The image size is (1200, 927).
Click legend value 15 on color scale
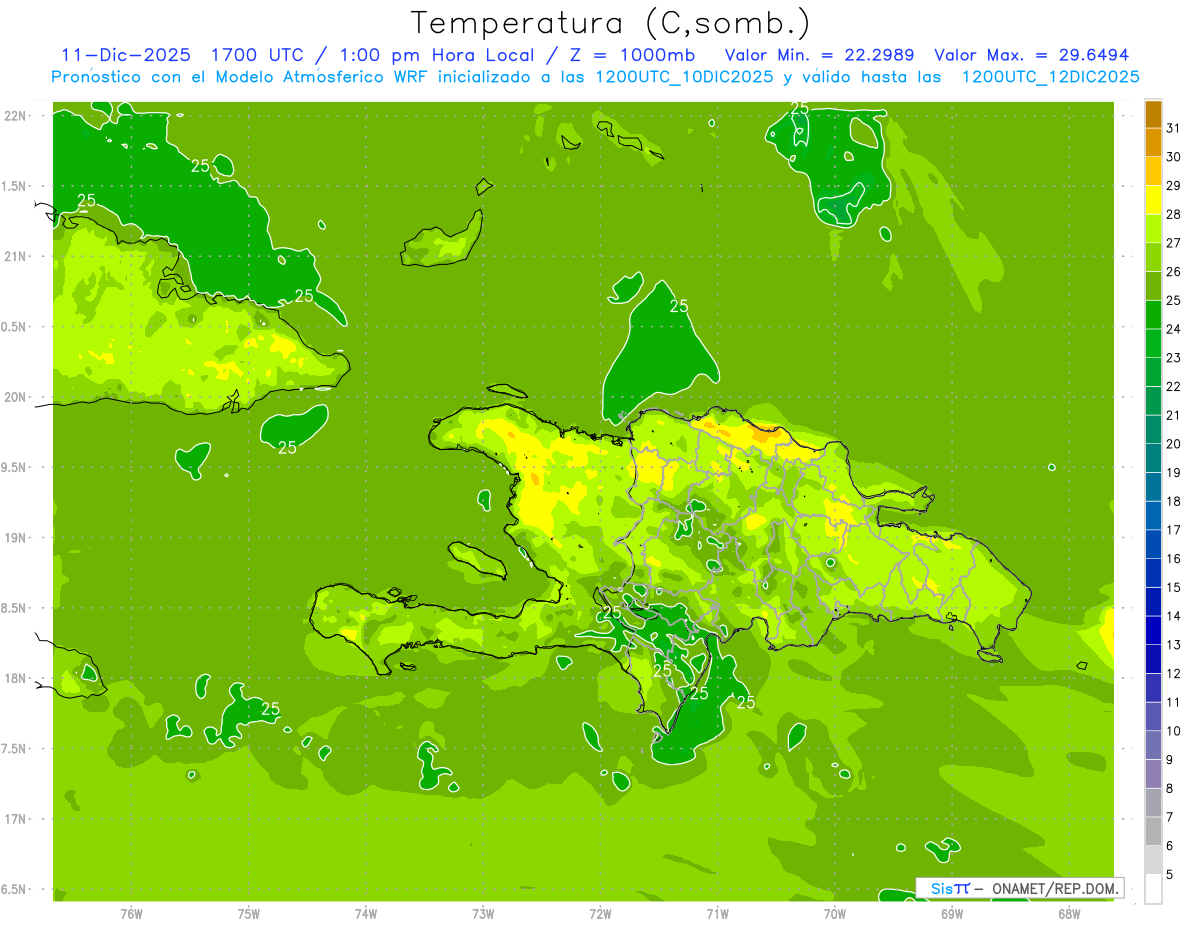click(x=1173, y=588)
